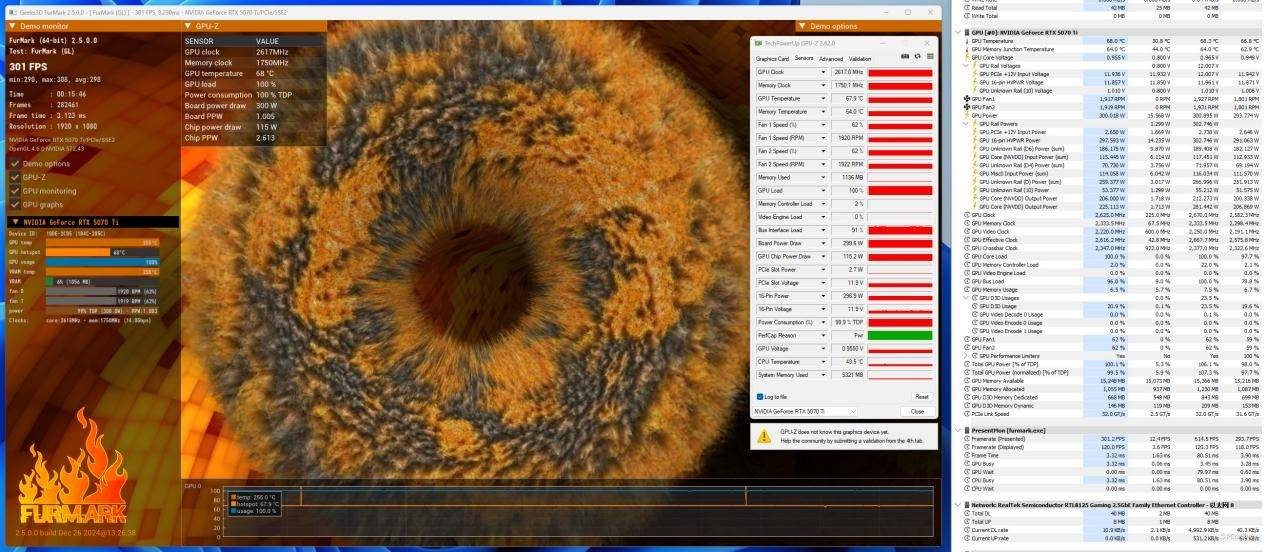
Task: Click the GPU Temperature thermometer icon in HWiNFO
Action: tap(967, 41)
